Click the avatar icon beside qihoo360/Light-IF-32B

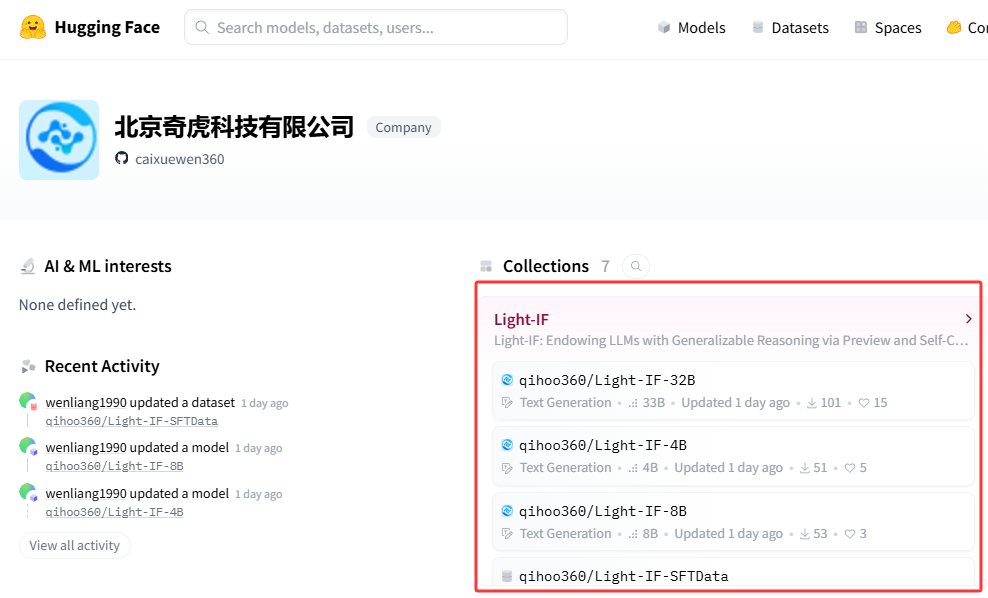coord(507,379)
